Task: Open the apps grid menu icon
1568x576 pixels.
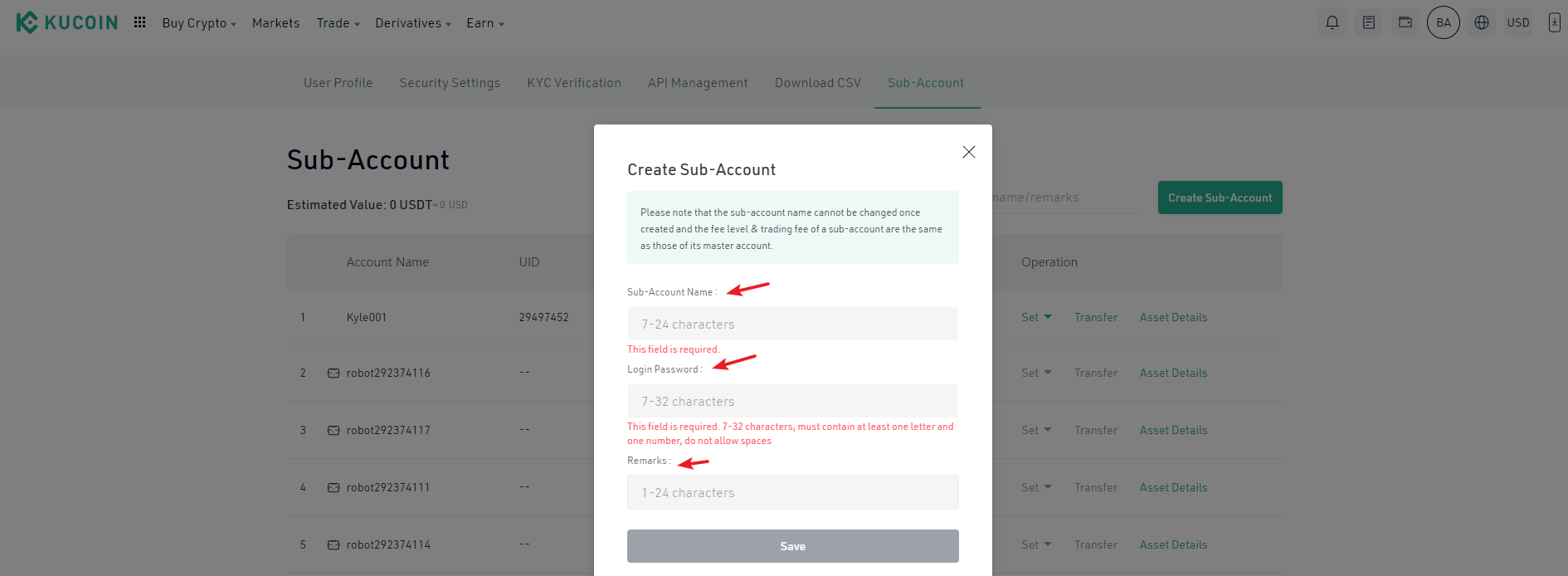Action: point(140,22)
